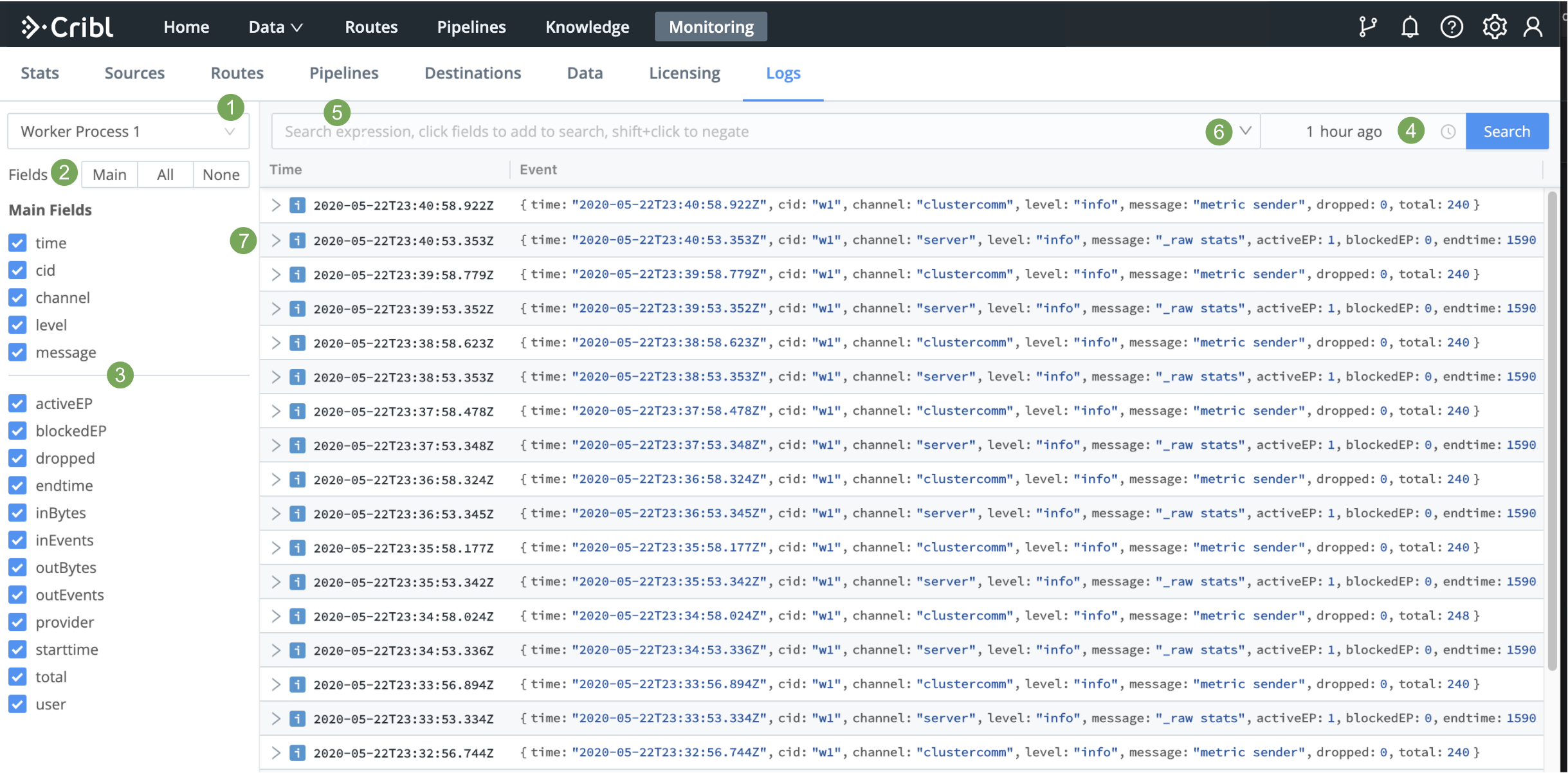This screenshot has height=773, width=1568.
Task: Go to Home in top navigation
Action: 187,26
